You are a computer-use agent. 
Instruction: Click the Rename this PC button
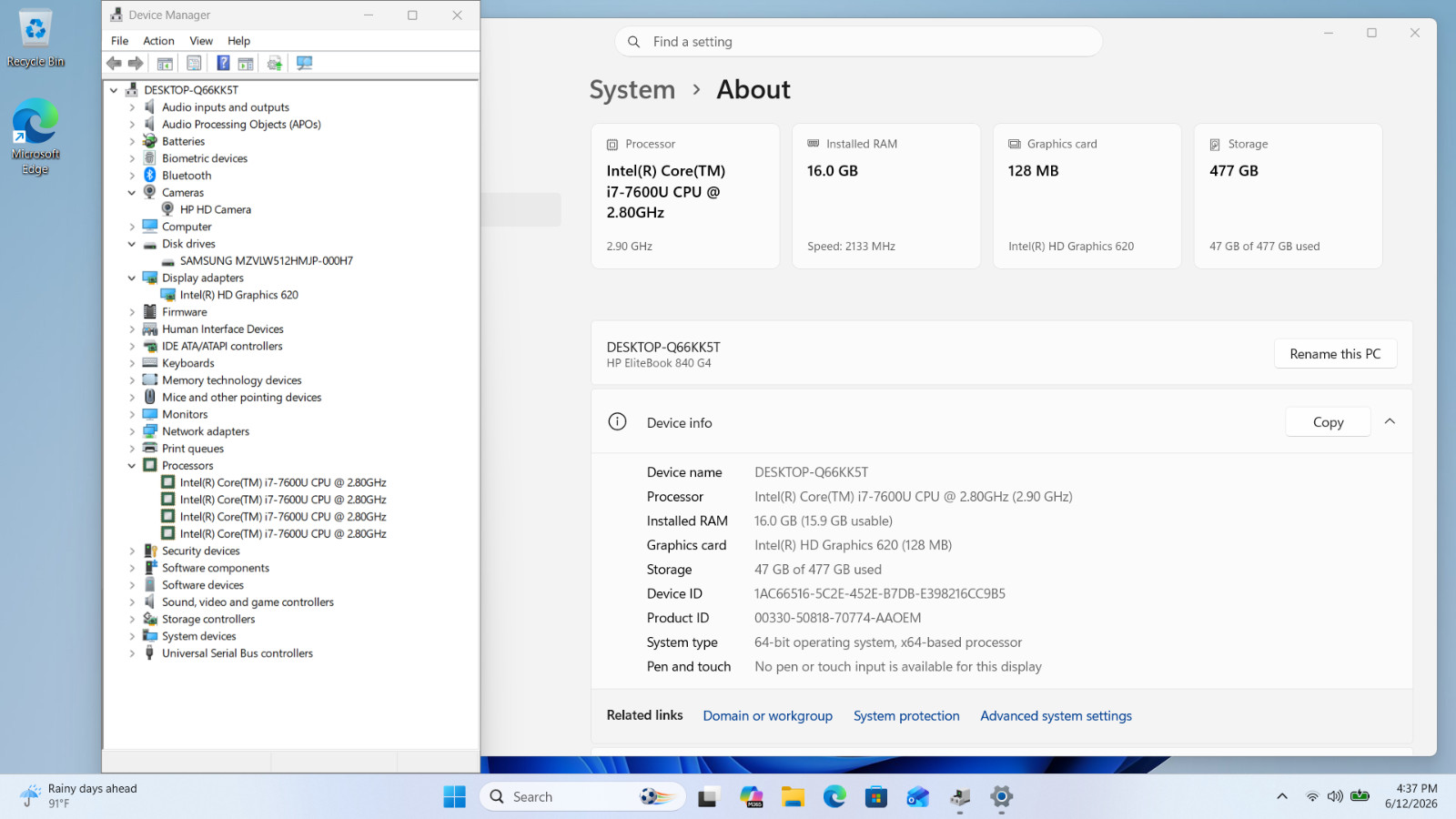1335,354
